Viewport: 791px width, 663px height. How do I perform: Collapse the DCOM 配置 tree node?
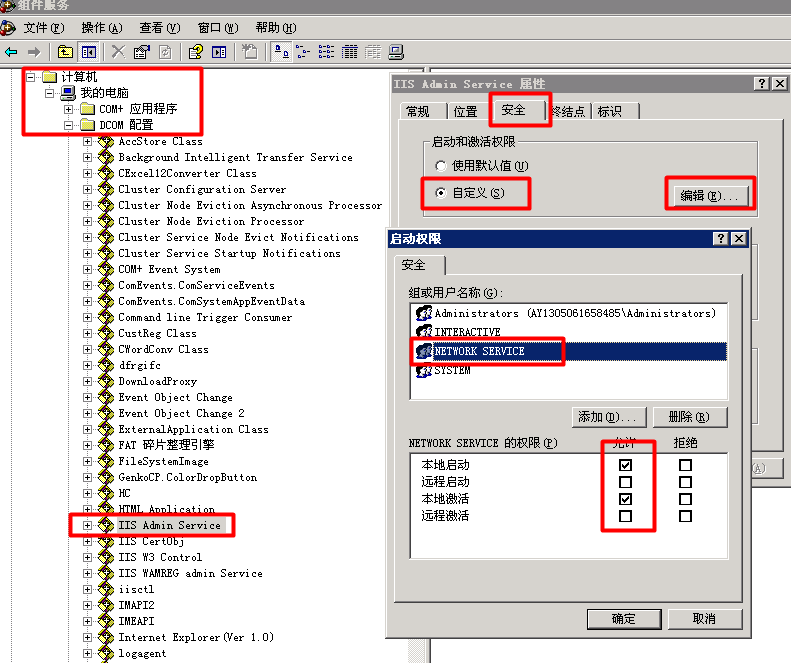coord(70,125)
